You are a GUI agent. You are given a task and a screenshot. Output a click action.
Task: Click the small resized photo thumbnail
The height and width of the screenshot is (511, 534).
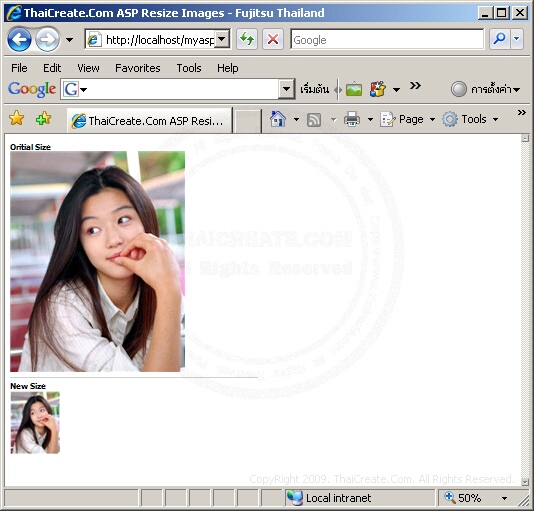(35, 422)
